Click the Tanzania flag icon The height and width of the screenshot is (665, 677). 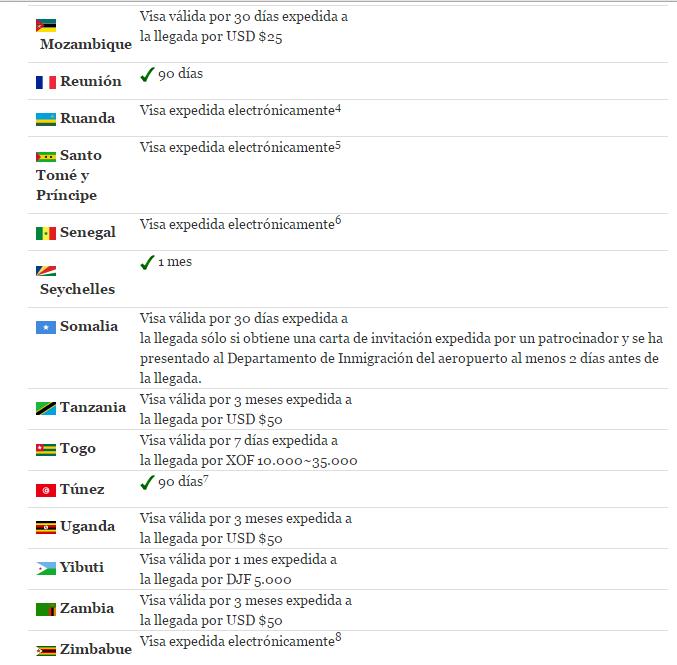pyautogui.click(x=45, y=408)
